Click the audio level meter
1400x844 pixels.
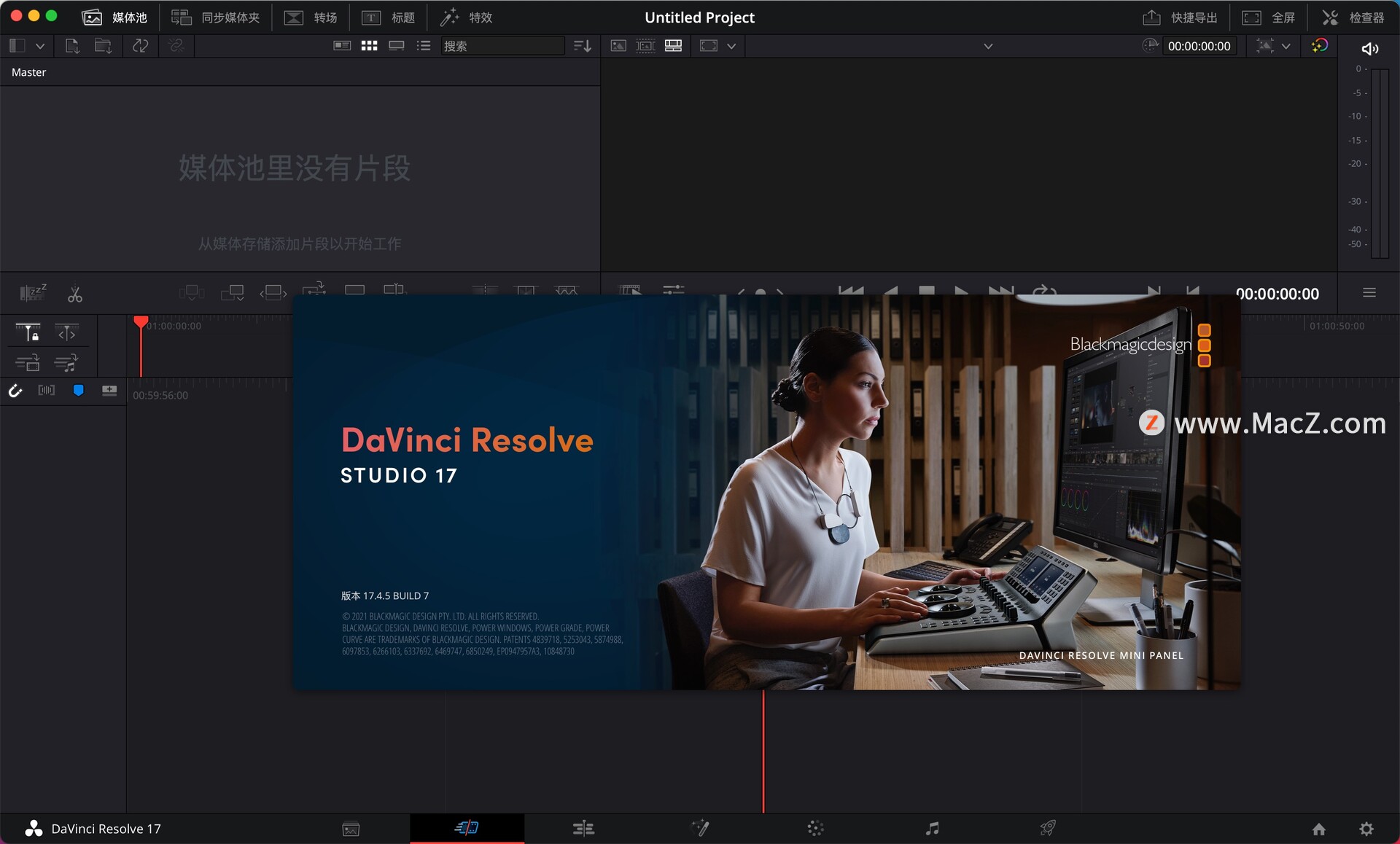point(1380,163)
